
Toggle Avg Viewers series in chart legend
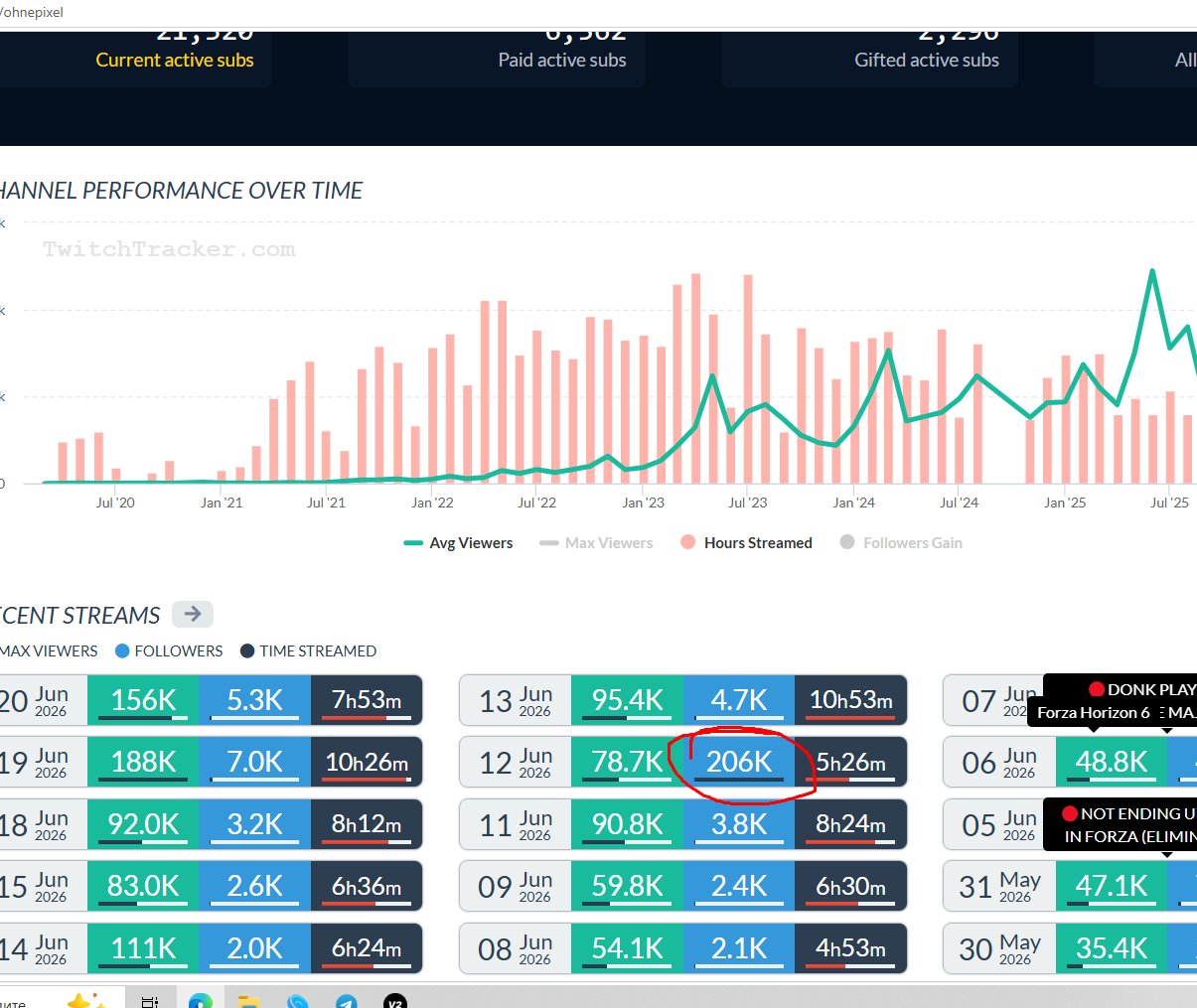(x=459, y=542)
